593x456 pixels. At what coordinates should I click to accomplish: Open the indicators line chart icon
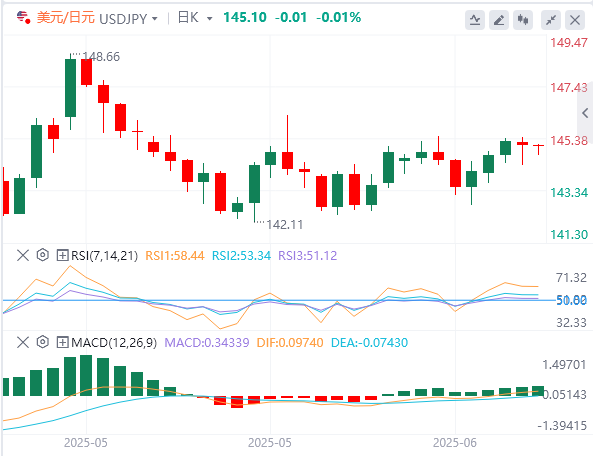[475, 20]
